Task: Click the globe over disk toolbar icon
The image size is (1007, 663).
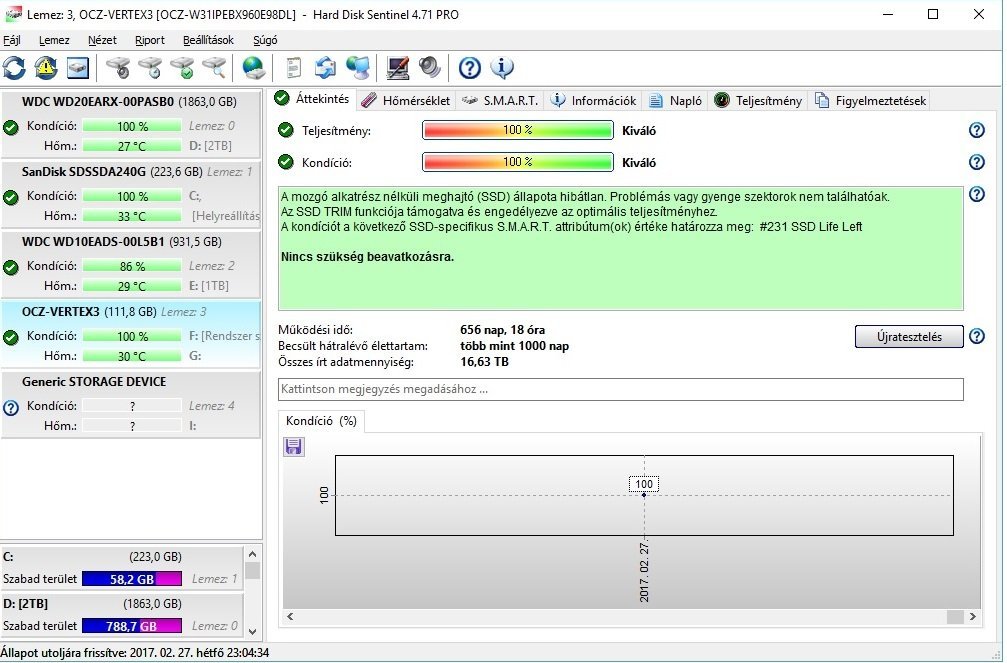Action: coord(254,67)
